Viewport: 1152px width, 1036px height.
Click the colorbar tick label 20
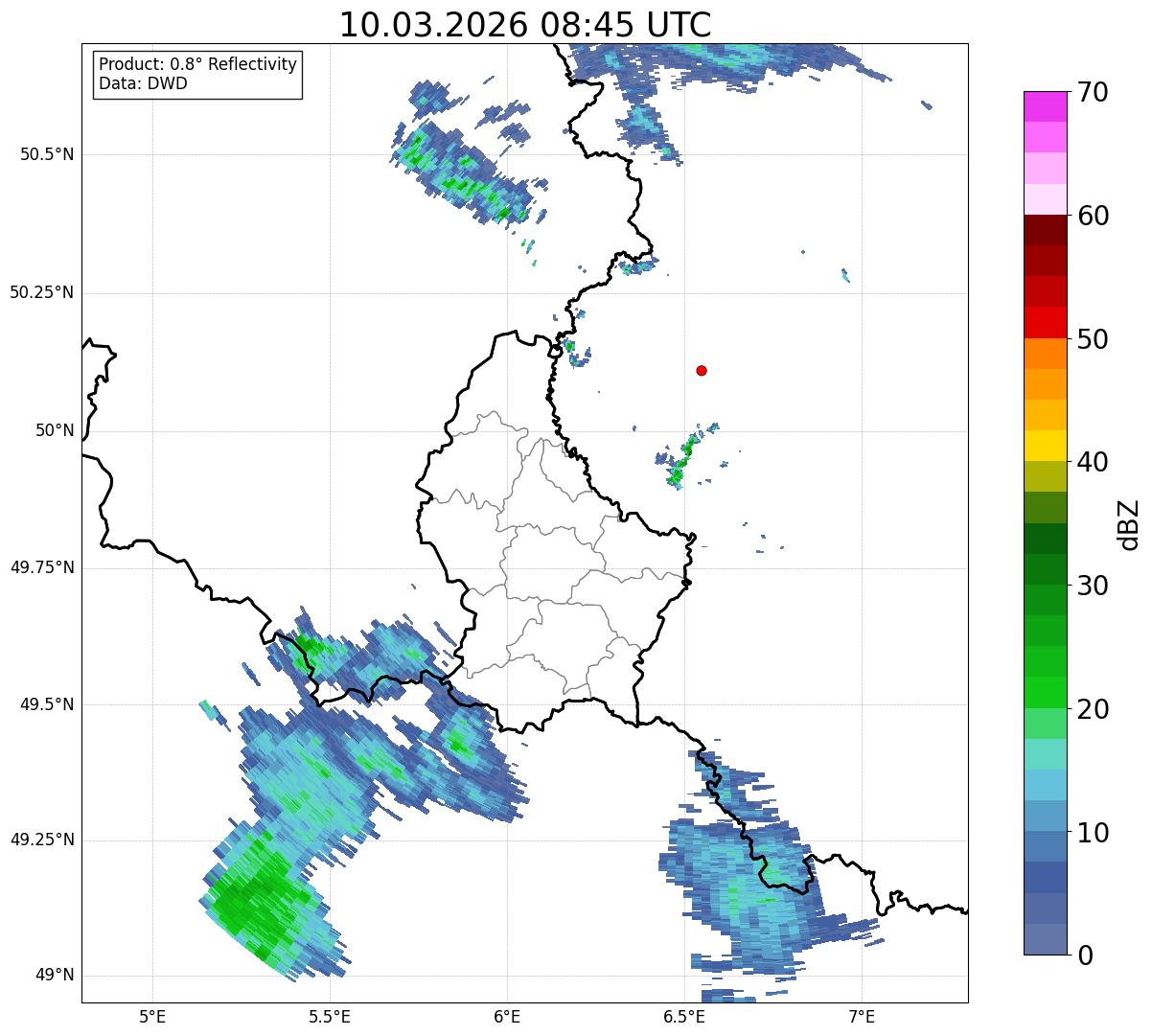pyautogui.click(x=1092, y=709)
